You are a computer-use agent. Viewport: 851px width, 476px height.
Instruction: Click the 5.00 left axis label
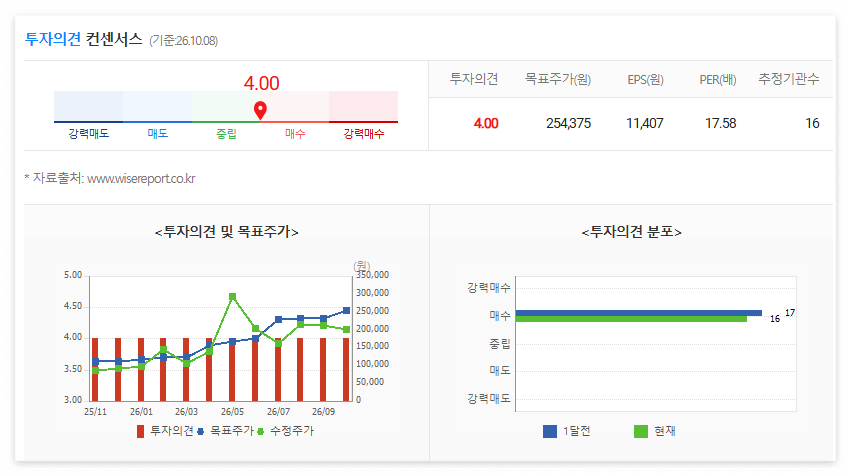73,275
